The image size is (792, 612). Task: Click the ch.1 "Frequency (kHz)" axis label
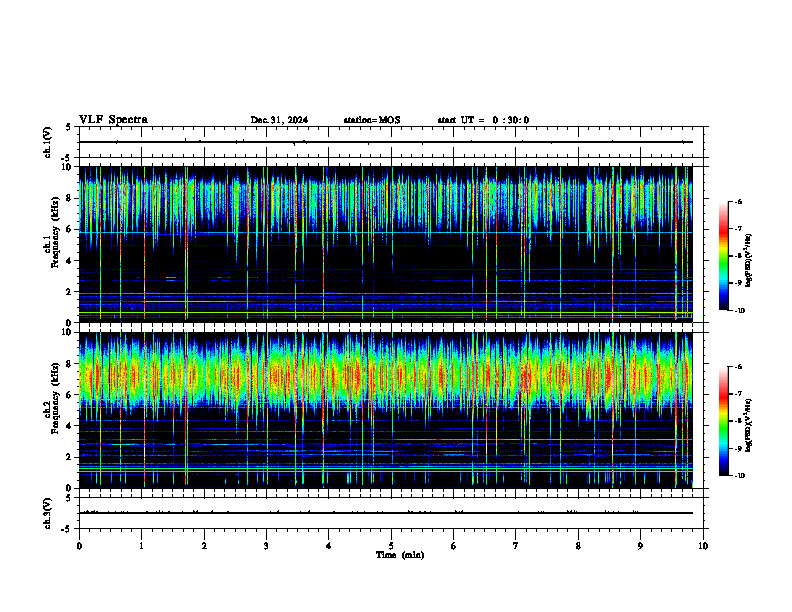[55, 232]
